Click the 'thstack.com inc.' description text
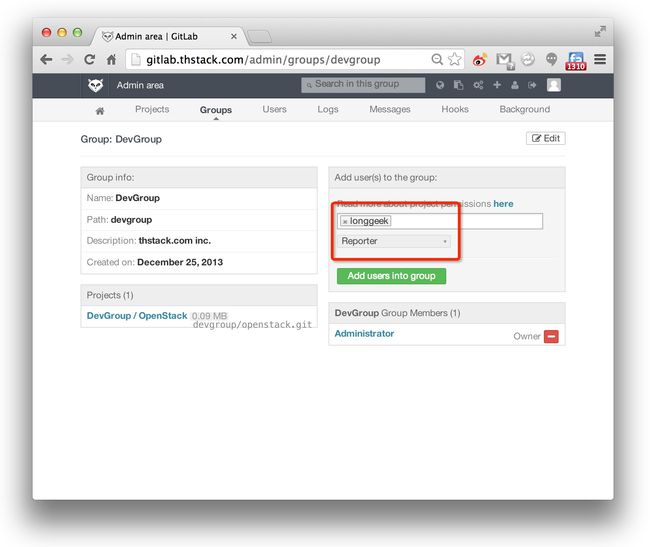 coord(175,241)
